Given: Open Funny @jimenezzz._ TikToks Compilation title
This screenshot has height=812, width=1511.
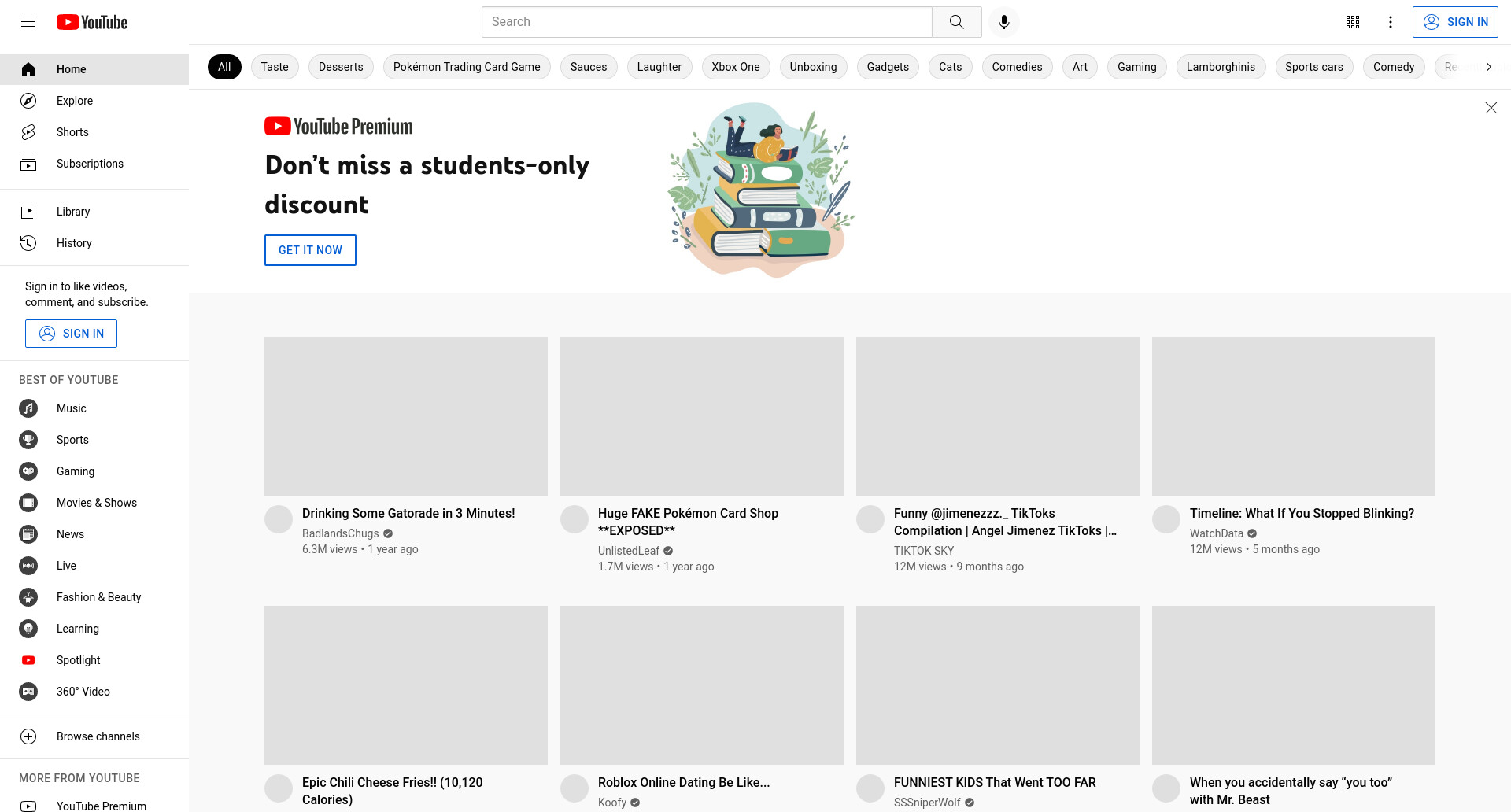Looking at the screenshot, I should [1005, 522].
